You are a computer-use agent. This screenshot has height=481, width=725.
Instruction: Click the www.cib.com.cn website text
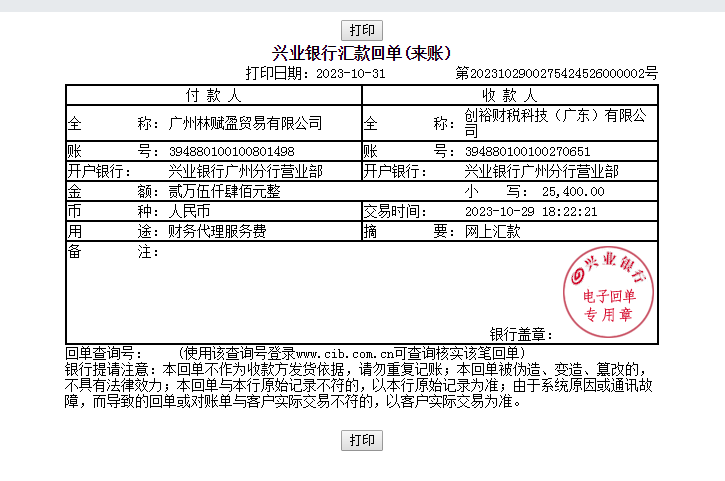click(344, 354)
